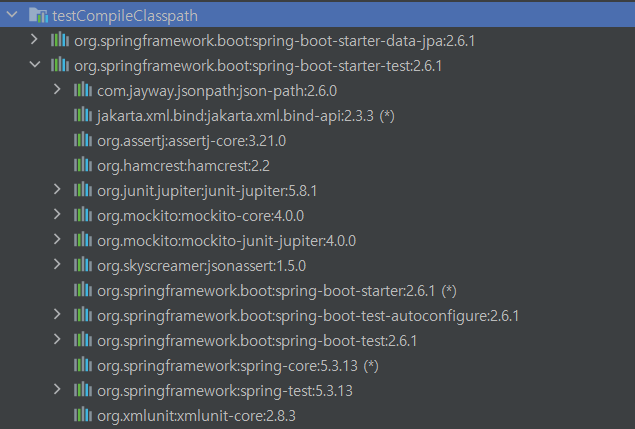This screenshot has height=429, width=635.
Task: Click library icon of jakarta.xml.bind-api:2.3.3
Action: coord(83,115)
